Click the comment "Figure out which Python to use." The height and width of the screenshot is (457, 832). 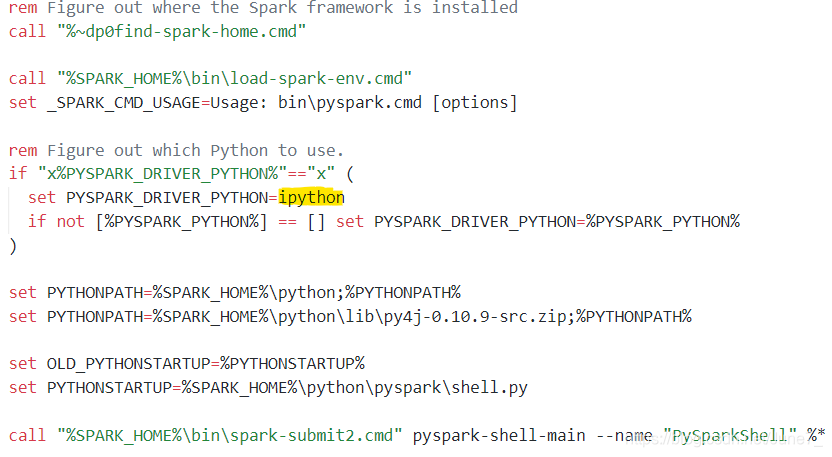point(195,151)
